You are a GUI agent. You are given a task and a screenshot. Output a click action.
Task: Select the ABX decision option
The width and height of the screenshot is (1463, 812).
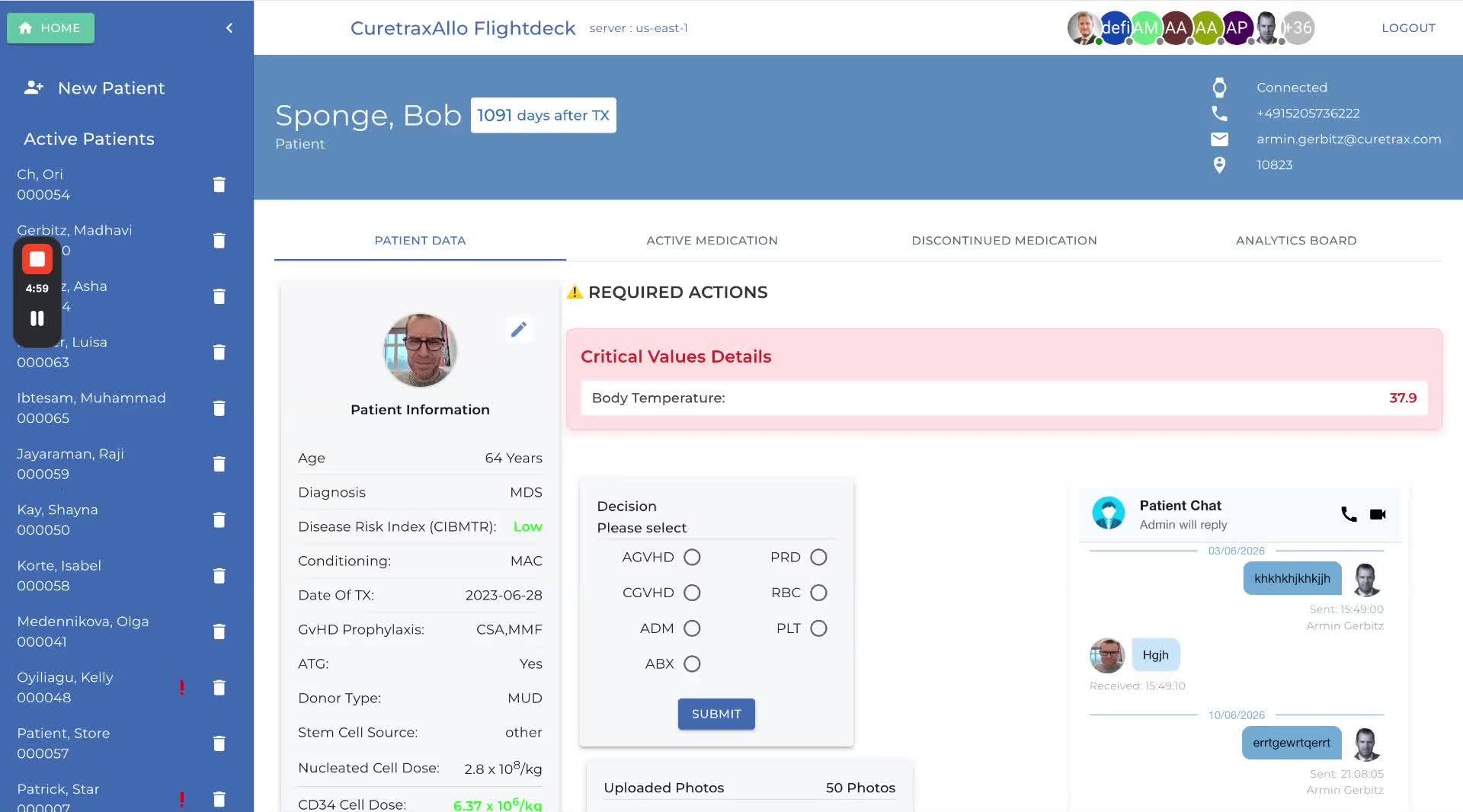click(x=692, y=664)
